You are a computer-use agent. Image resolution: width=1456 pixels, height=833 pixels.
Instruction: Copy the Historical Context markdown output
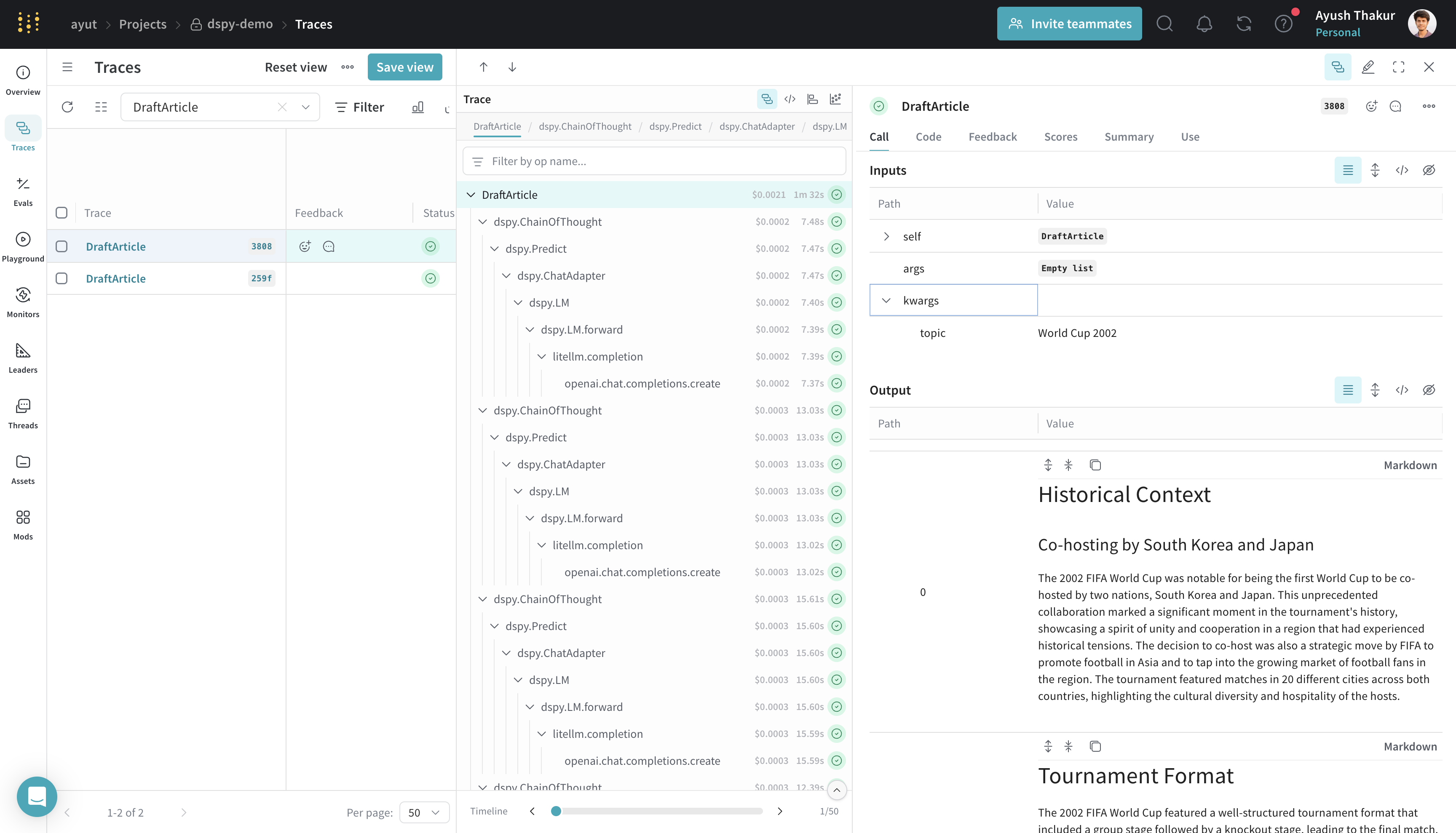tap(1095, 465)
